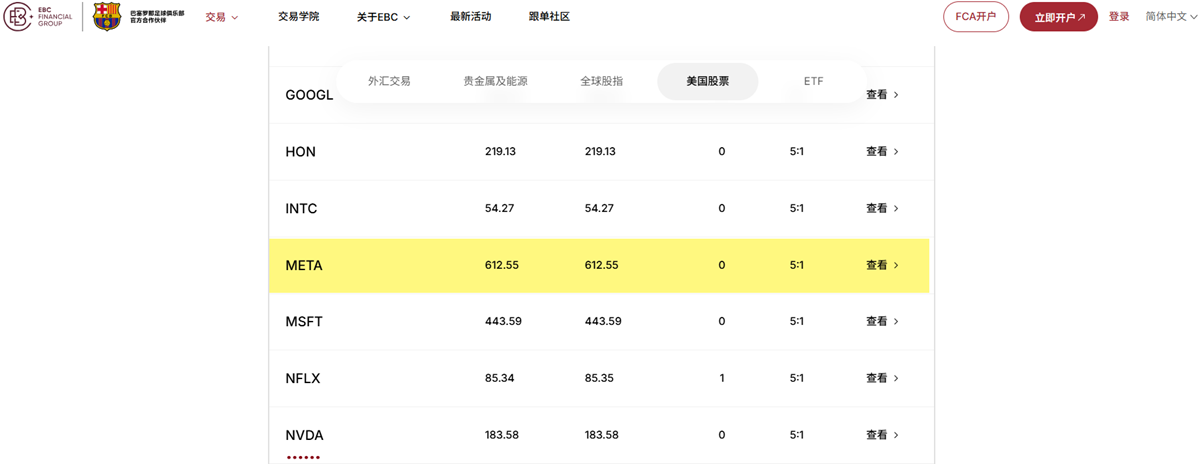Click the HON bid price 219.13
This screenshot has height=464, width=1200.
point(500,152)
